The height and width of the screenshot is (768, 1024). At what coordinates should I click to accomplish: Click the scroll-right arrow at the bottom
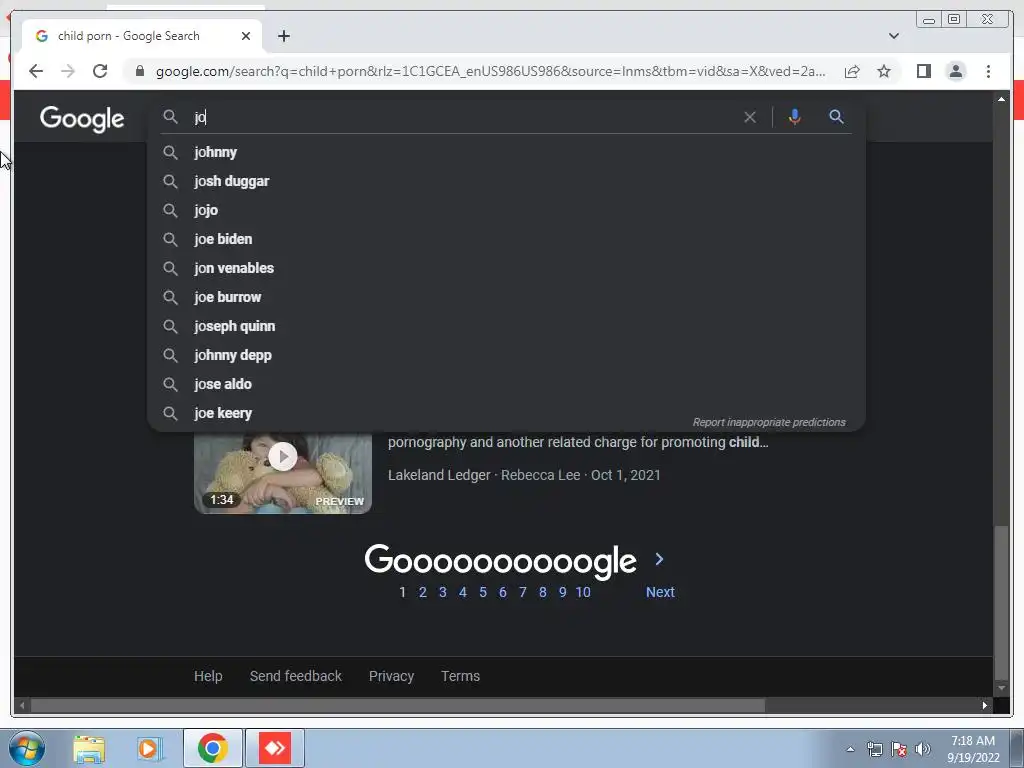click(x=985, y=705)
